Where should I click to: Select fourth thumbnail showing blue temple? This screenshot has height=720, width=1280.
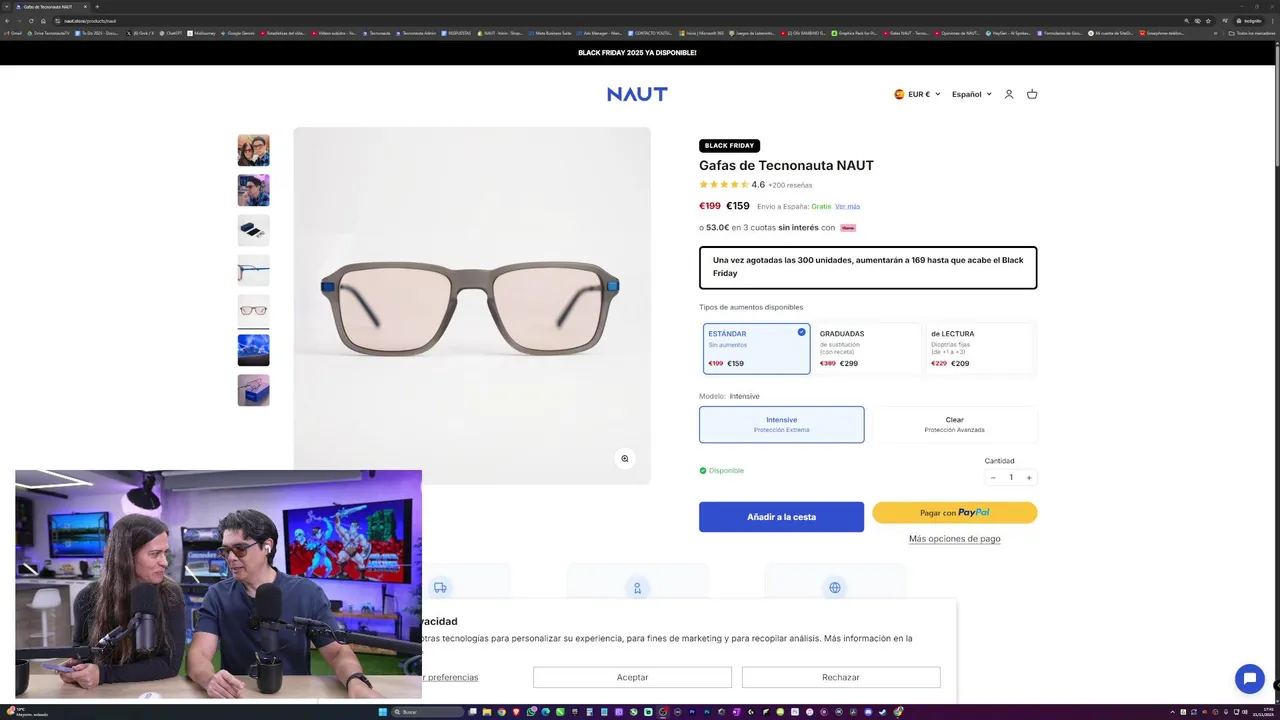tap(253, 270)
